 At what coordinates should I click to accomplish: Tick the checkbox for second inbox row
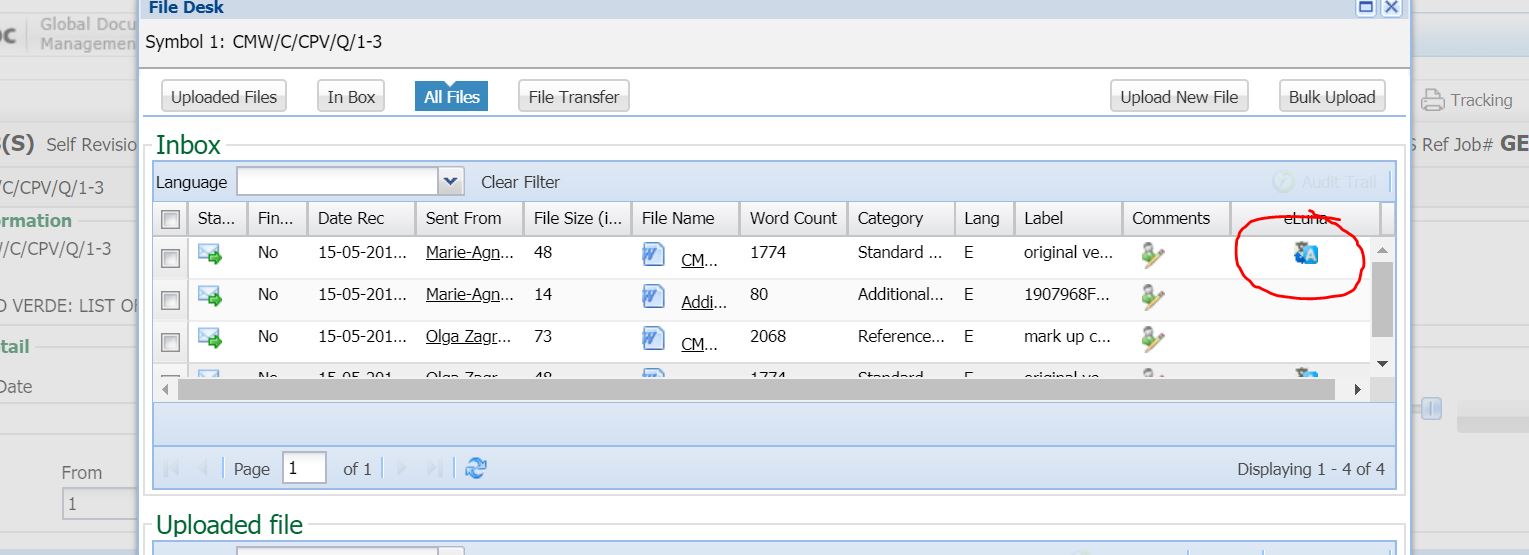click(170, 300)
